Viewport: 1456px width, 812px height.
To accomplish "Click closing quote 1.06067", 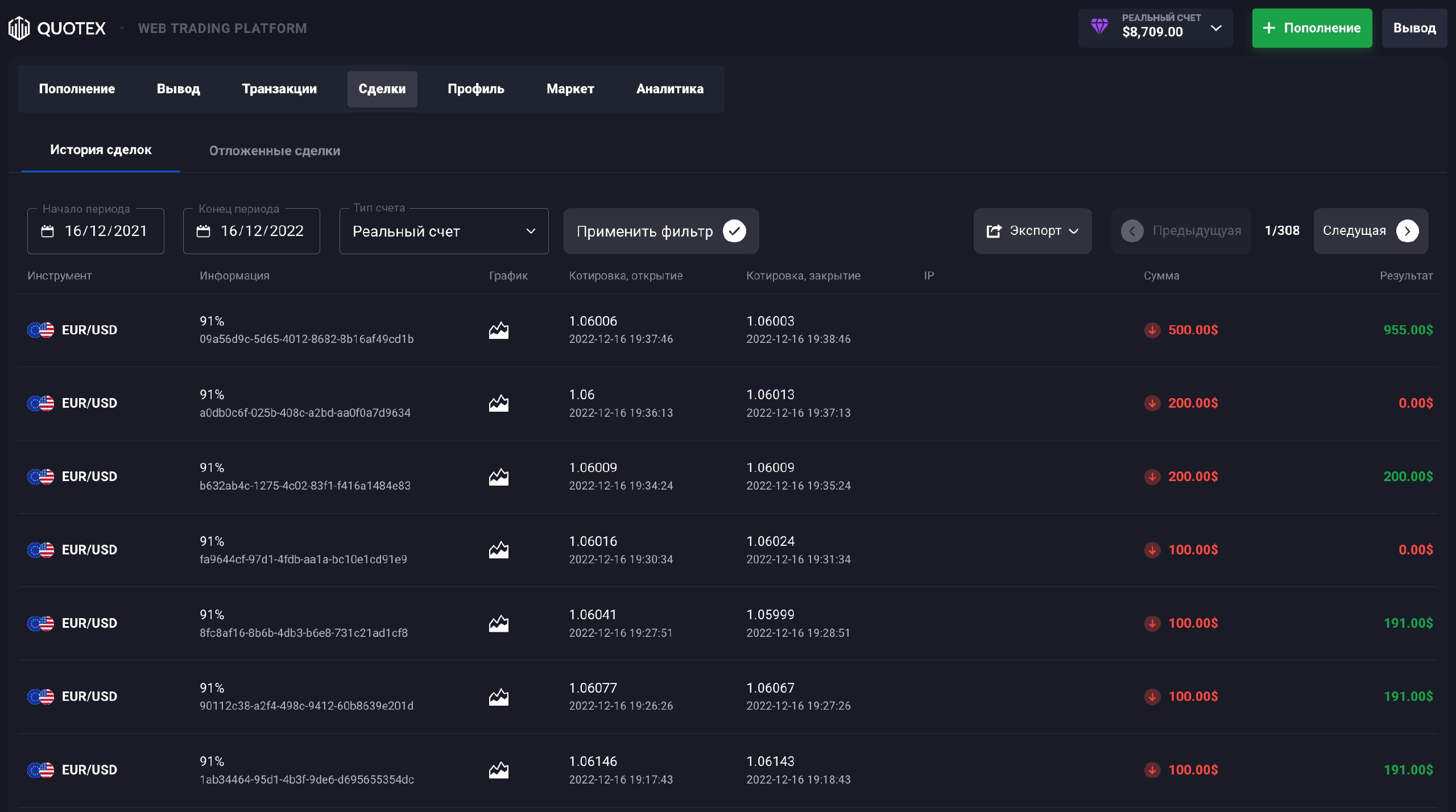I will pyautogui.click(x=770, y=688).
